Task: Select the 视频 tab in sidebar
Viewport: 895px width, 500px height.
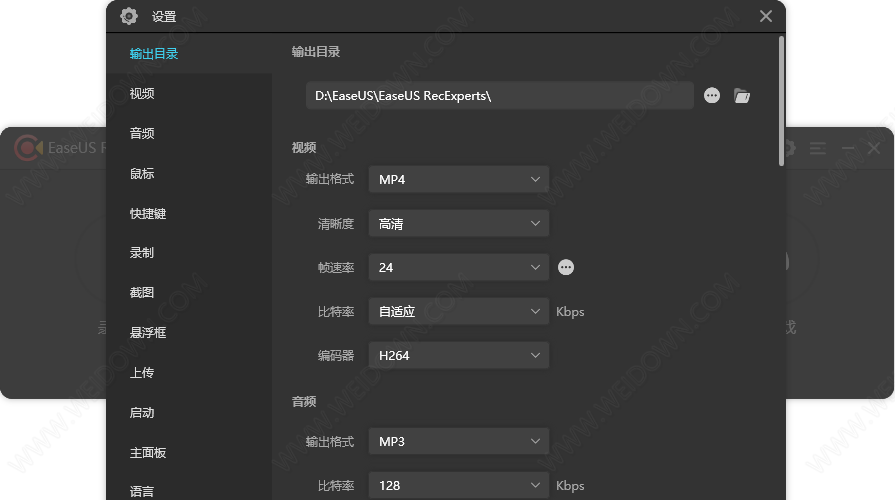Action: 142,94
